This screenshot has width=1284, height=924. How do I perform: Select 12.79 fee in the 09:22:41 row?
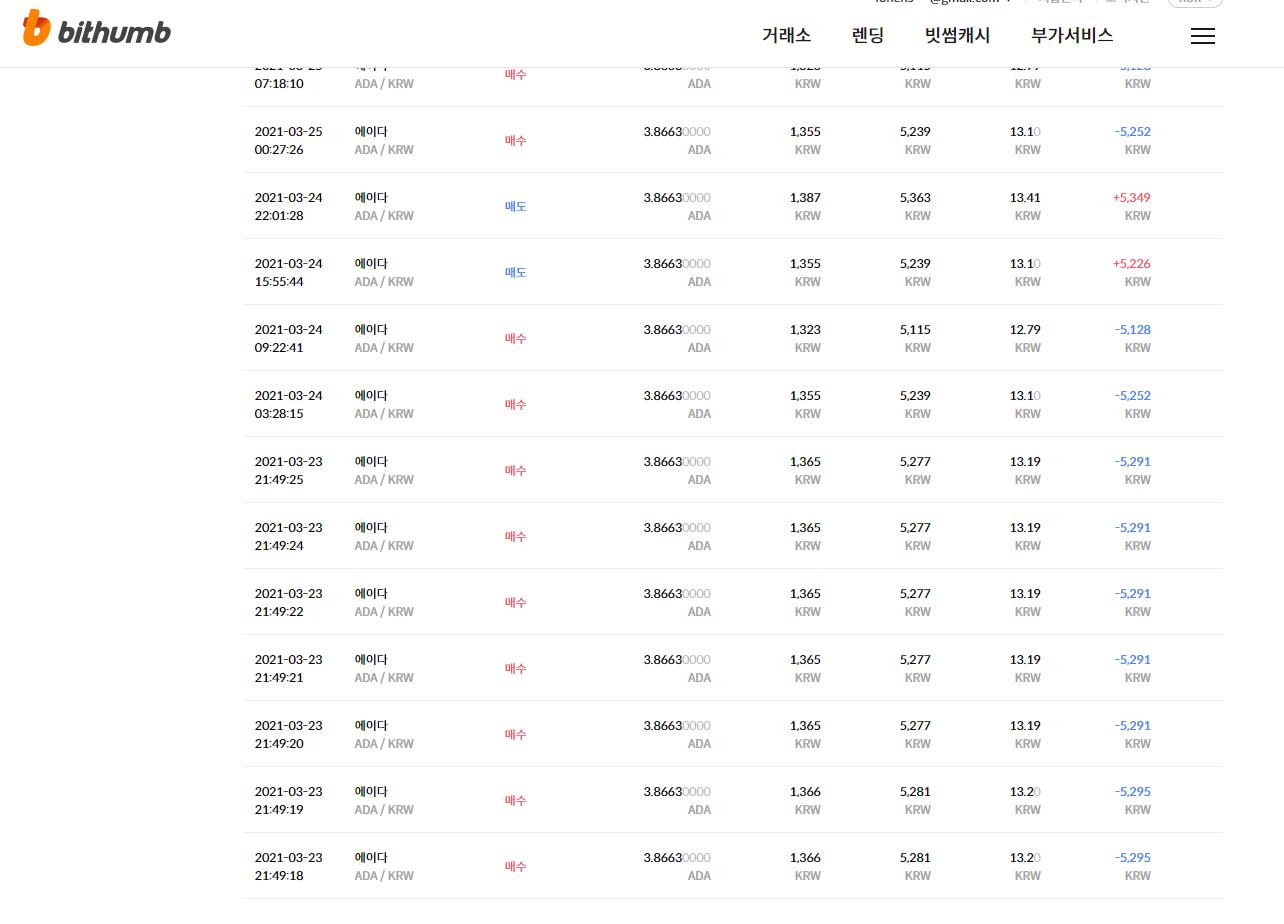[x=1025, y=330]
